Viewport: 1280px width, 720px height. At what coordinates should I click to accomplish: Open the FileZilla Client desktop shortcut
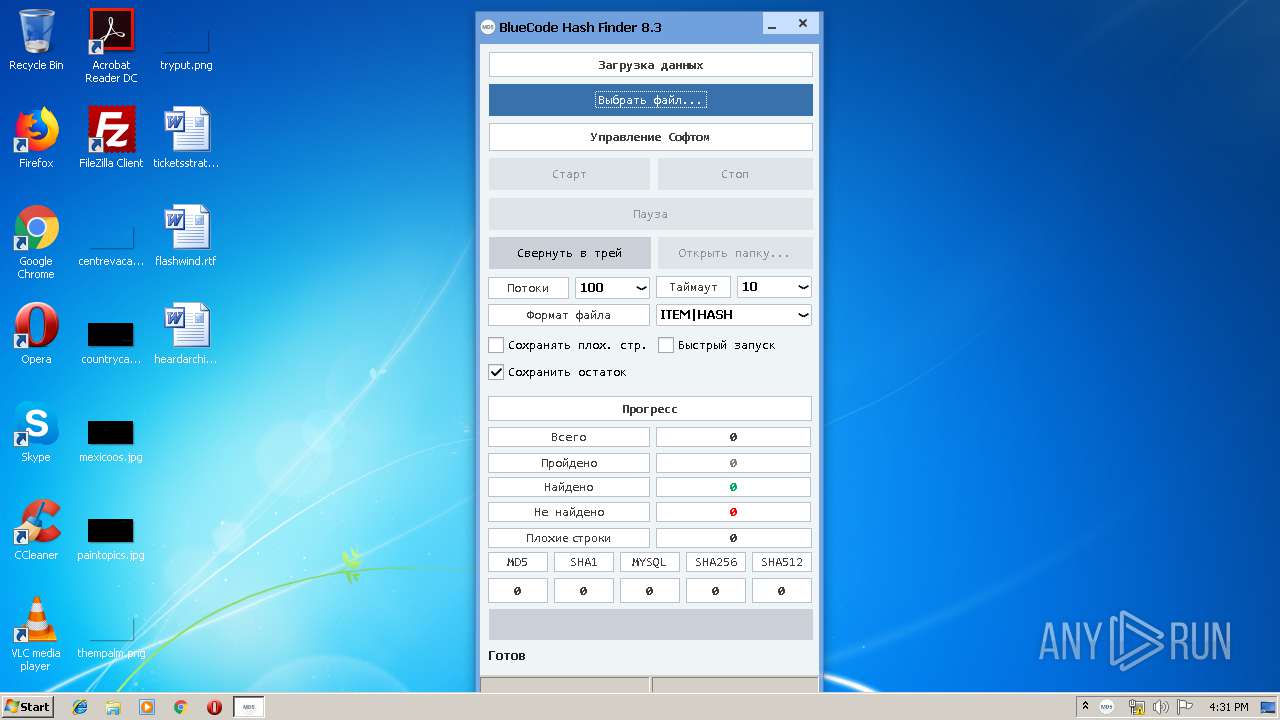[x=111, y=138]
